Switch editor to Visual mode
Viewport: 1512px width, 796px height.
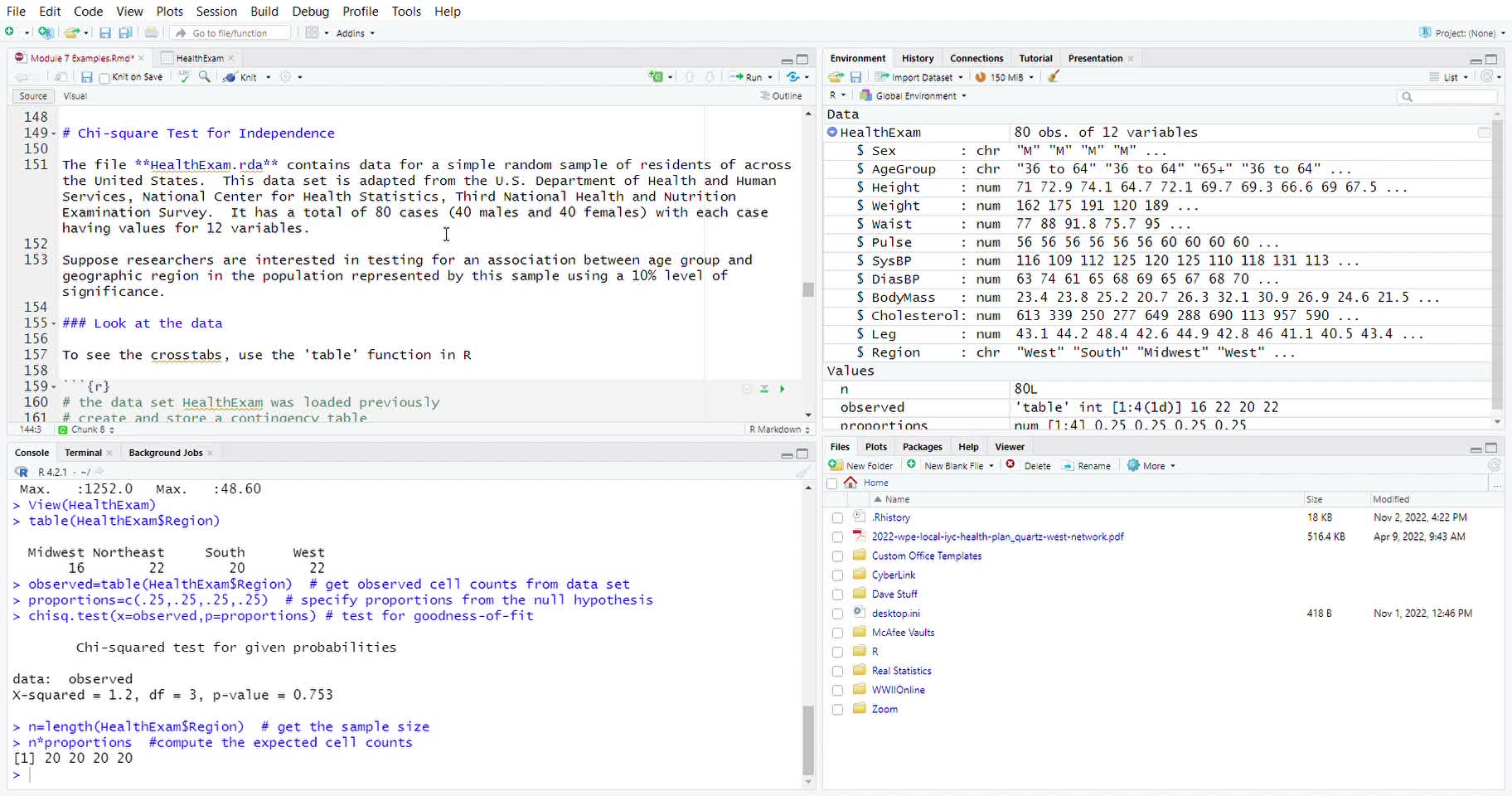pos(75,96)
